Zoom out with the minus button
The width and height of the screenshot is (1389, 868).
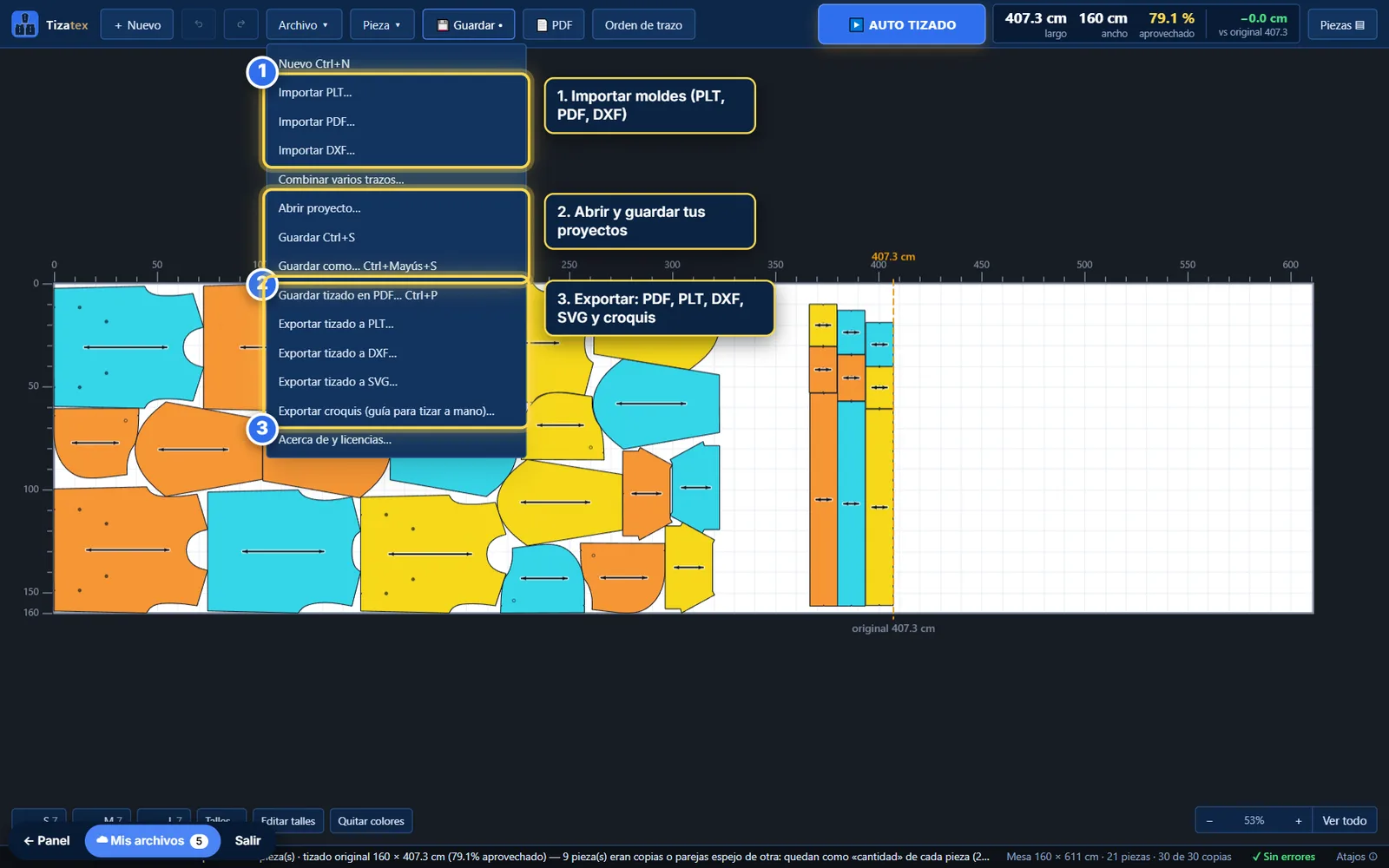click(x=1209, y=820)
